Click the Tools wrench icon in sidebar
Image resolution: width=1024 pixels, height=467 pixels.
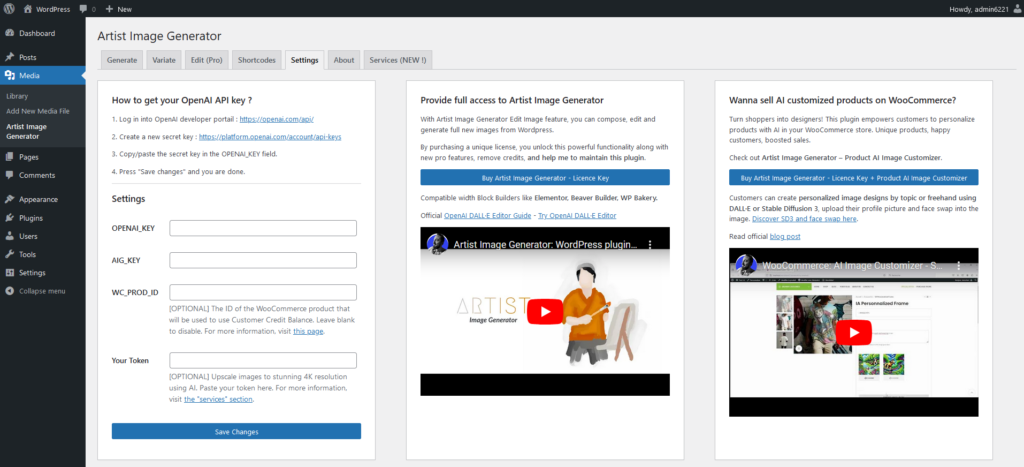(x=9, y=255)
